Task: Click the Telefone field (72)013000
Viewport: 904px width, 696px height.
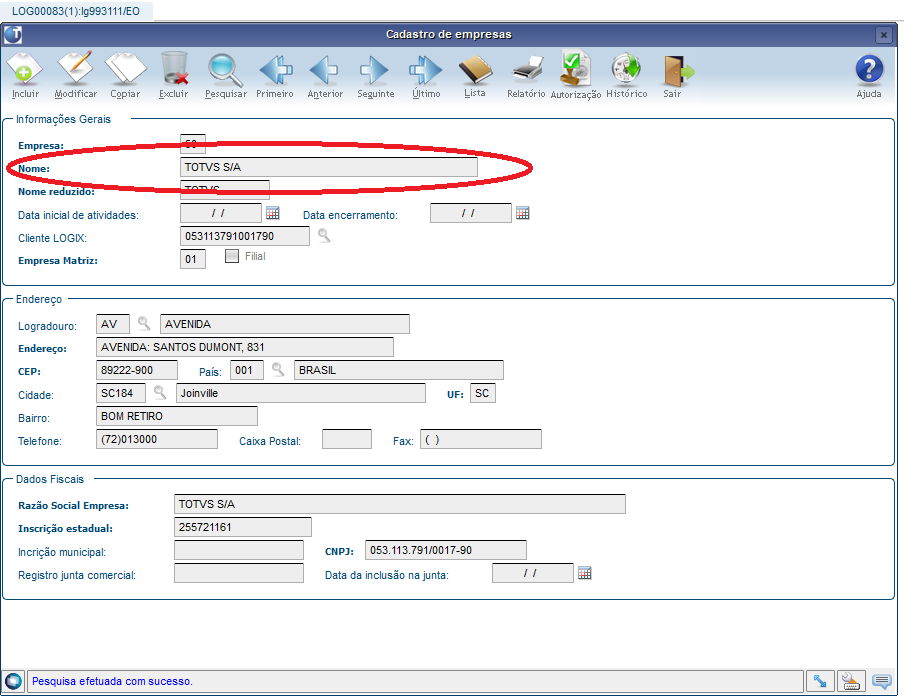Action: point(157,439)
